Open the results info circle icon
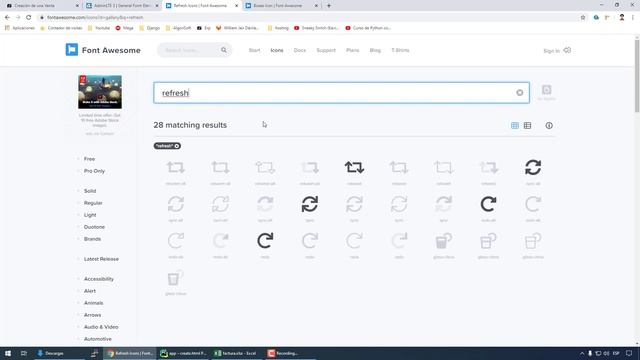 coord(549,125)
